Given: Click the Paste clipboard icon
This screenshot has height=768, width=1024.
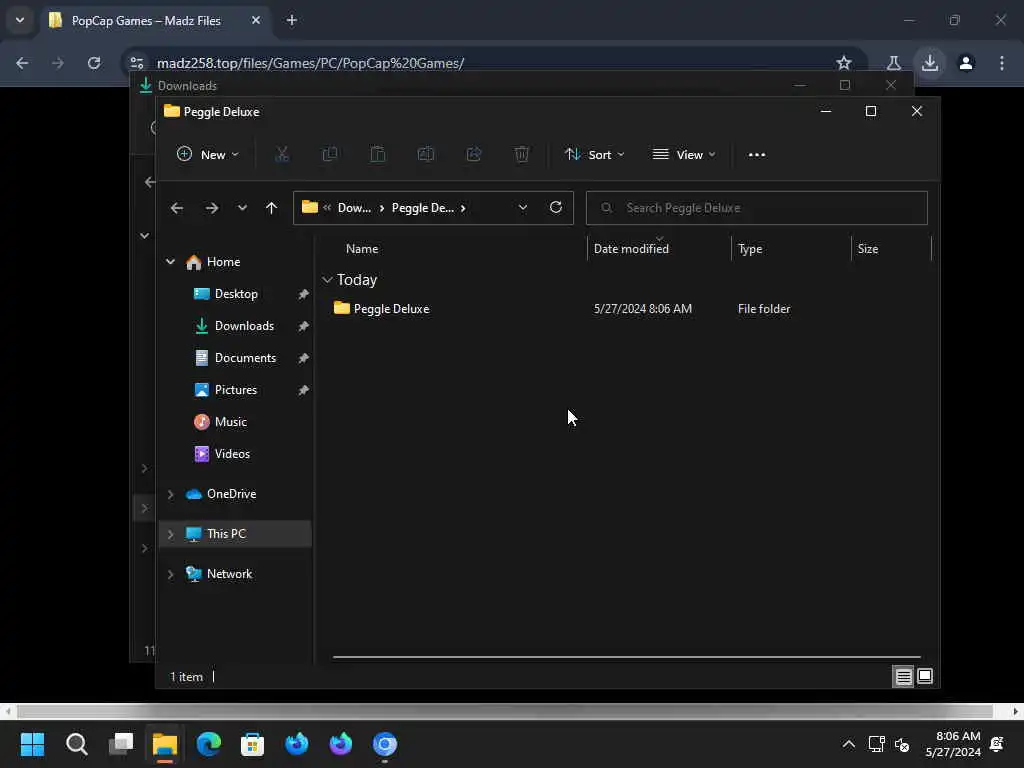Looking at the screenshot, I should pos(377,155).
